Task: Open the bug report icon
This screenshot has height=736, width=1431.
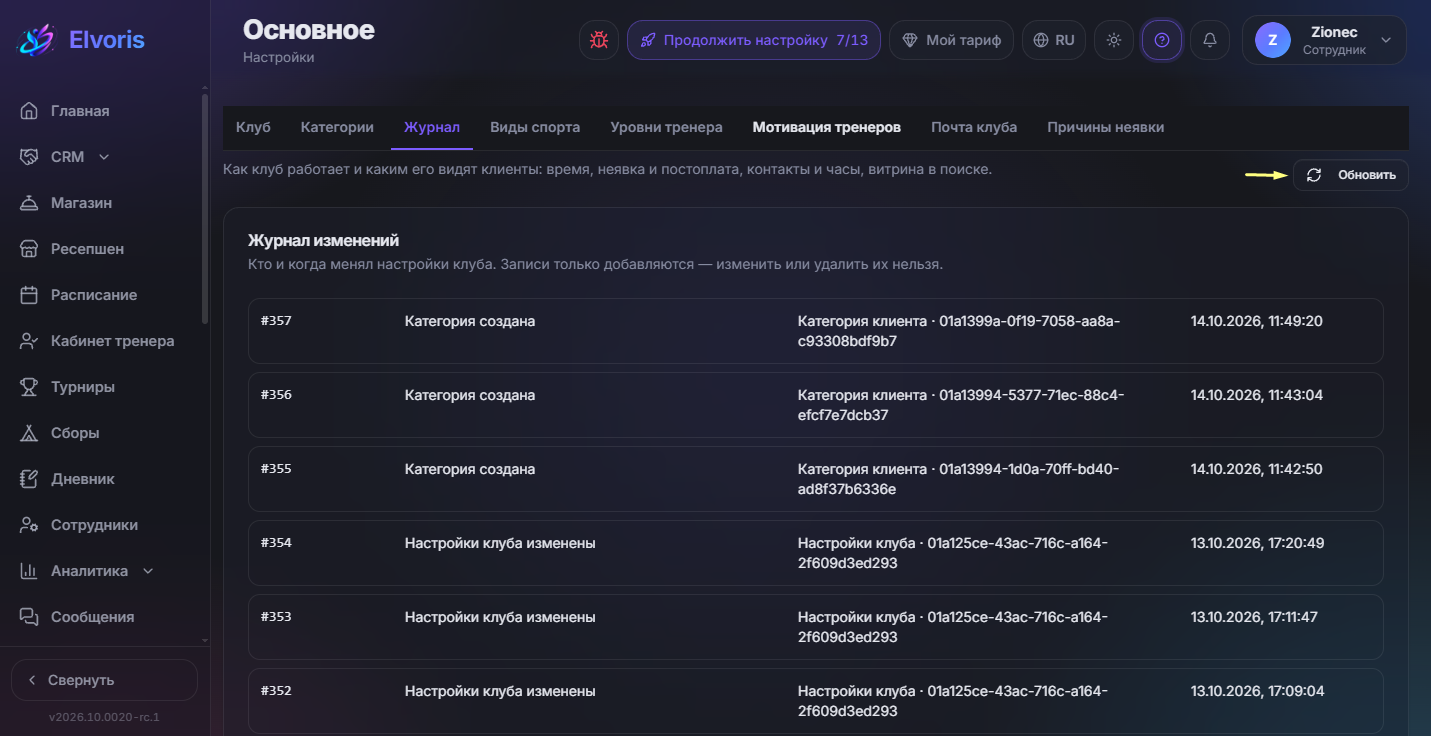Action: 599,40
